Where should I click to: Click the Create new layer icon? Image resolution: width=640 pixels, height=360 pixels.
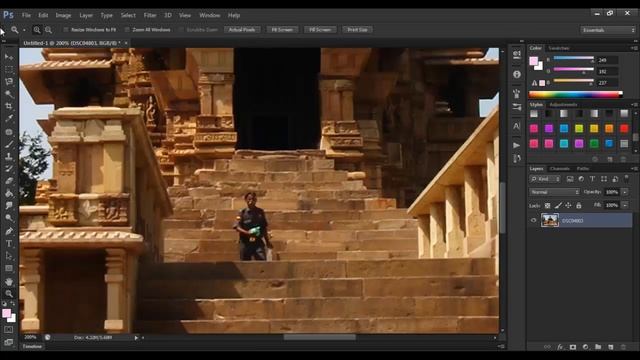click(611, 347)
